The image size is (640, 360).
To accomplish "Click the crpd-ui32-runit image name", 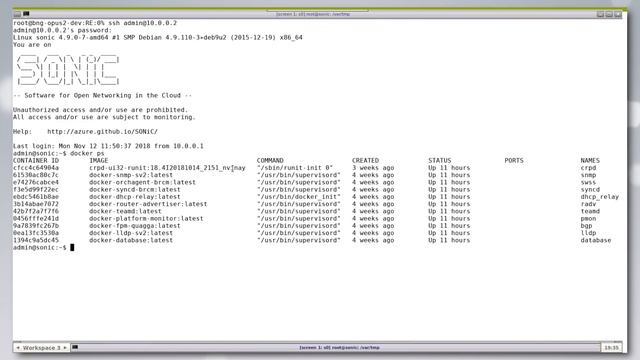I will coord(167,168).
